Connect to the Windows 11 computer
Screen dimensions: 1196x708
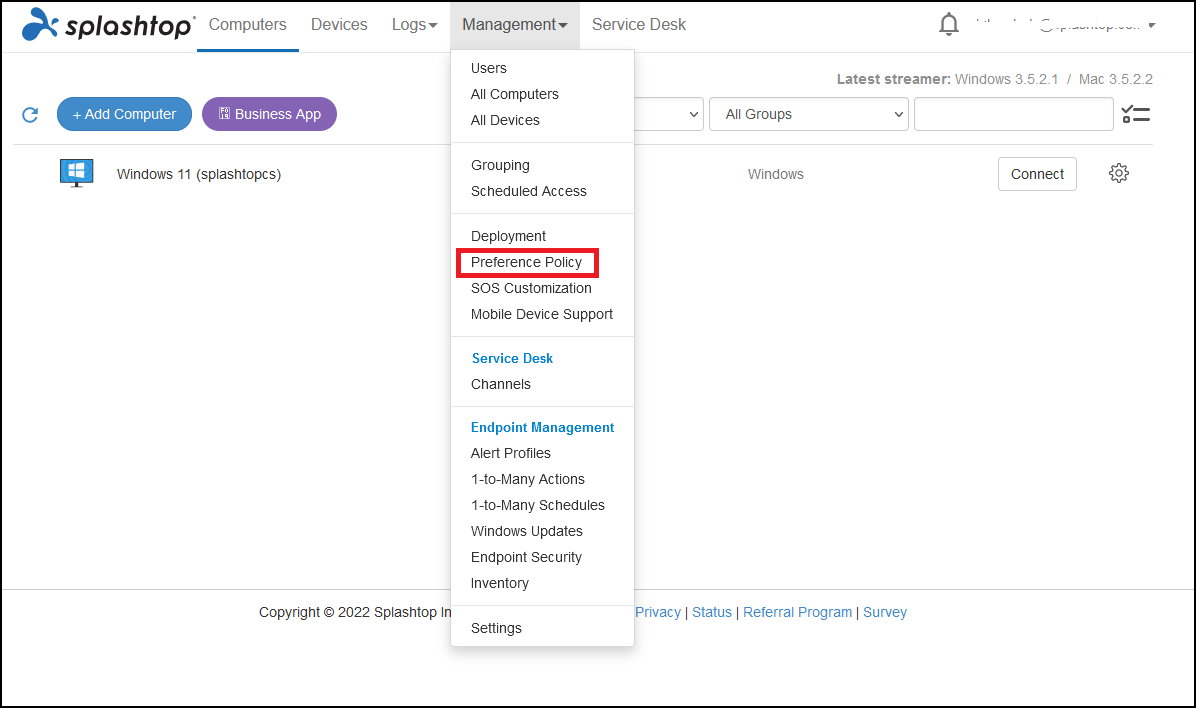[1037, 174]
